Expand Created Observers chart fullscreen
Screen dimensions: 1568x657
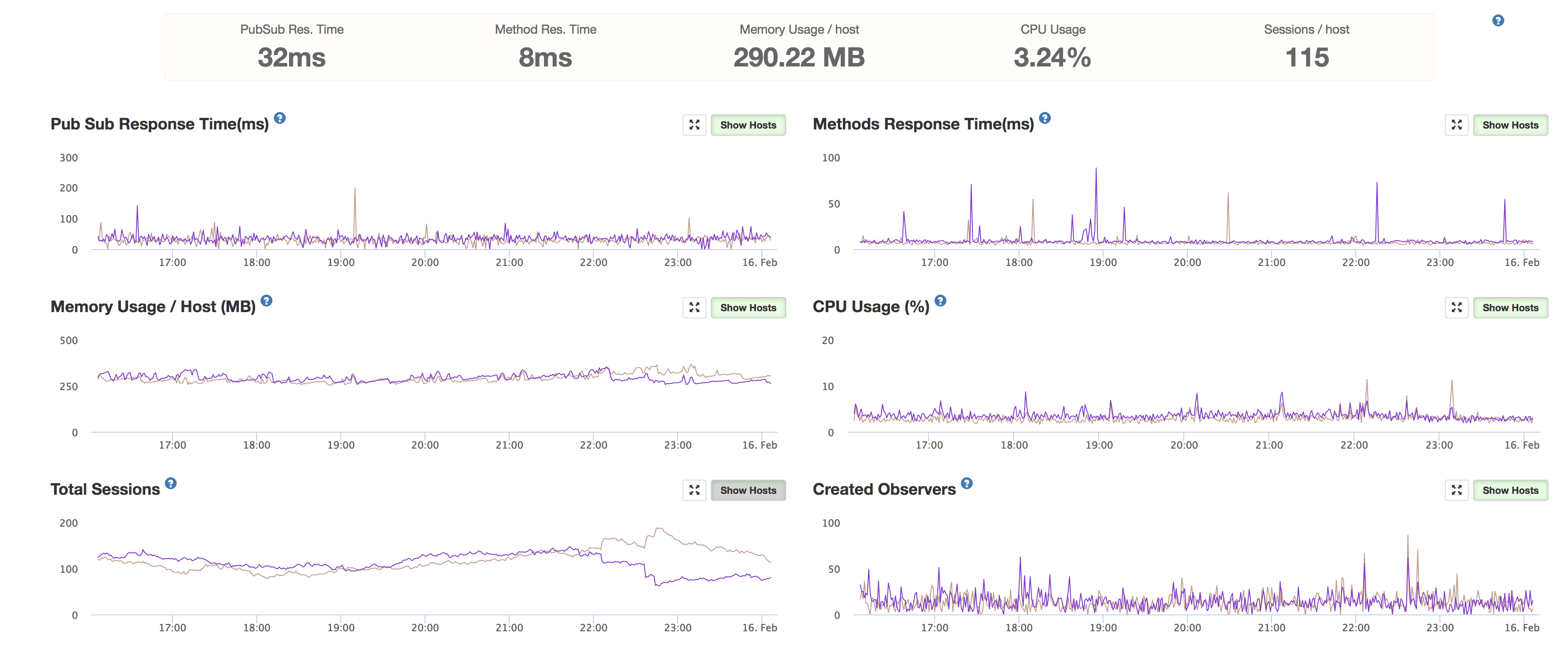(x=1456, y=490)
